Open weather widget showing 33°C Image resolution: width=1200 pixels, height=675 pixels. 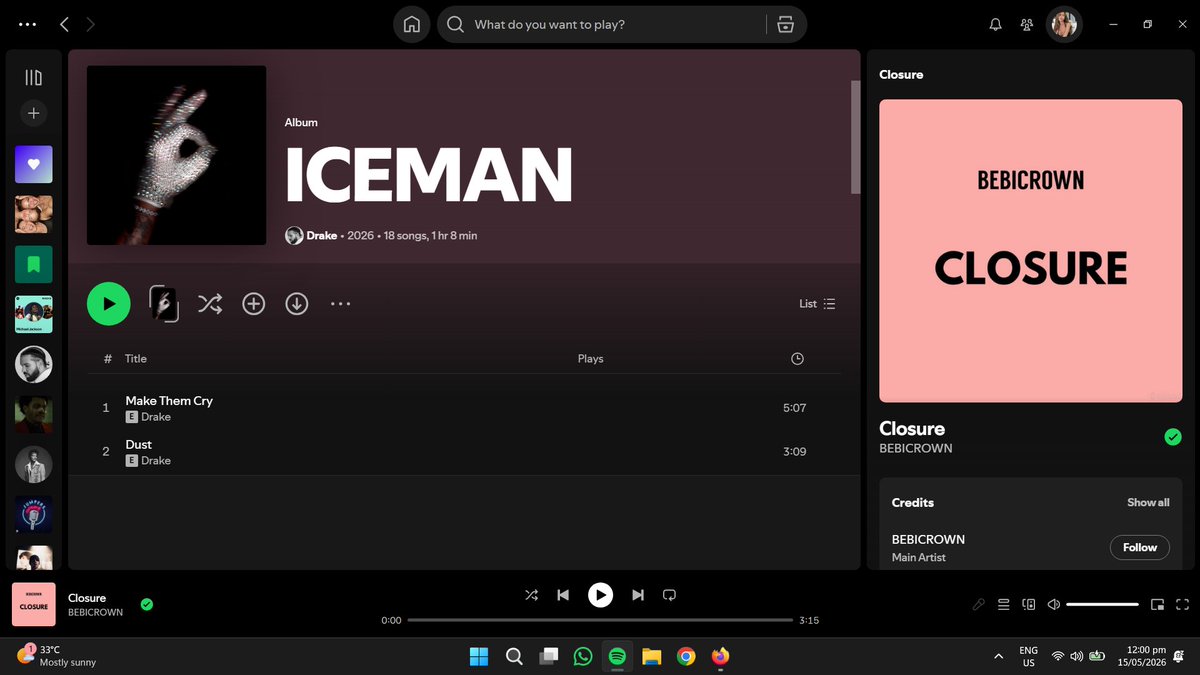coord(58,656)
